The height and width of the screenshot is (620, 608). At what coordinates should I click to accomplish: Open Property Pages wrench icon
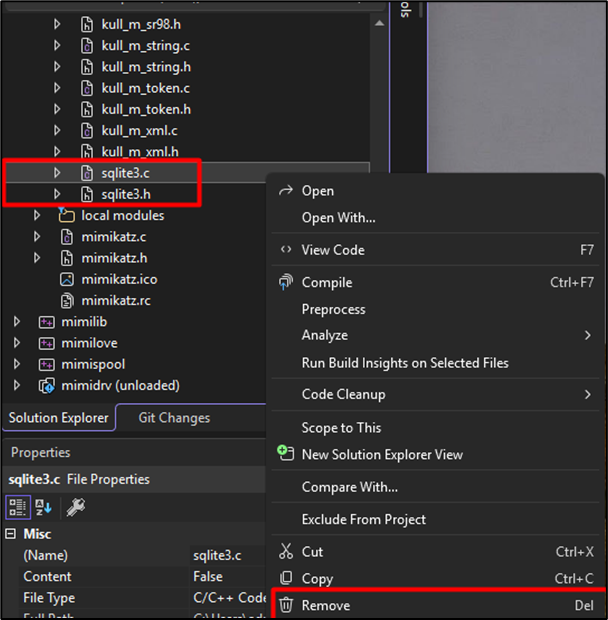(76, 507)
